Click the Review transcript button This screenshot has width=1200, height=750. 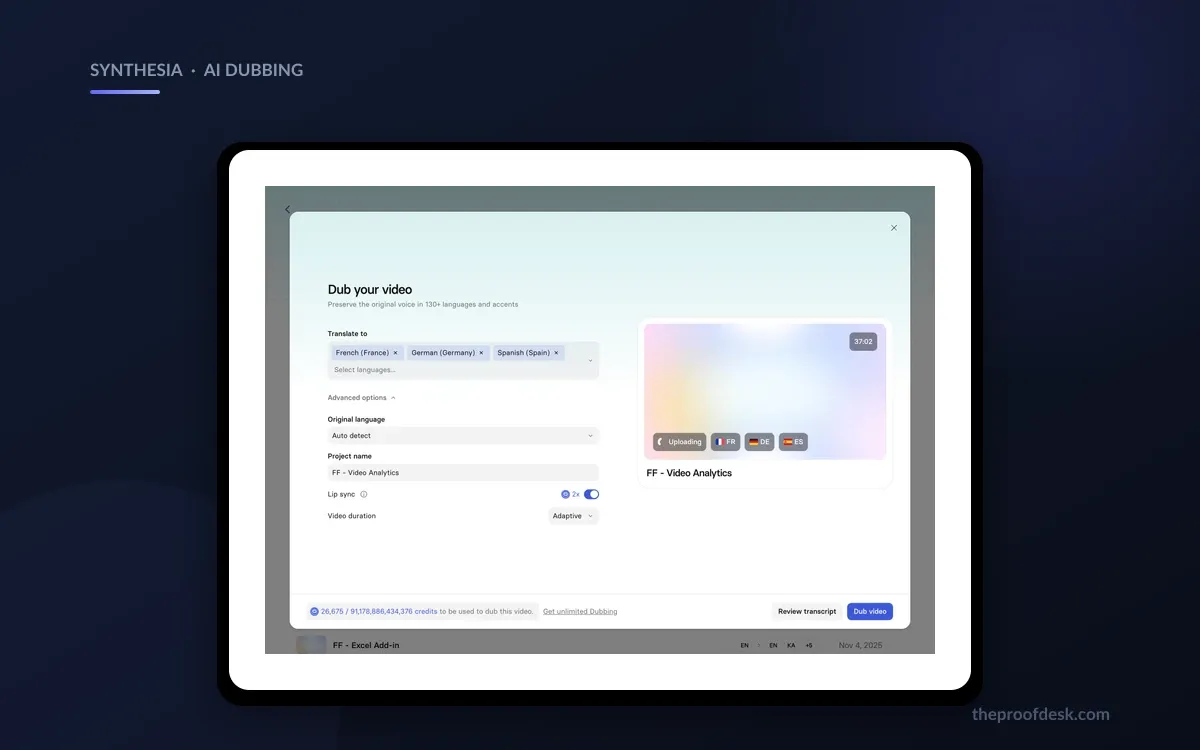coord(807,611)
